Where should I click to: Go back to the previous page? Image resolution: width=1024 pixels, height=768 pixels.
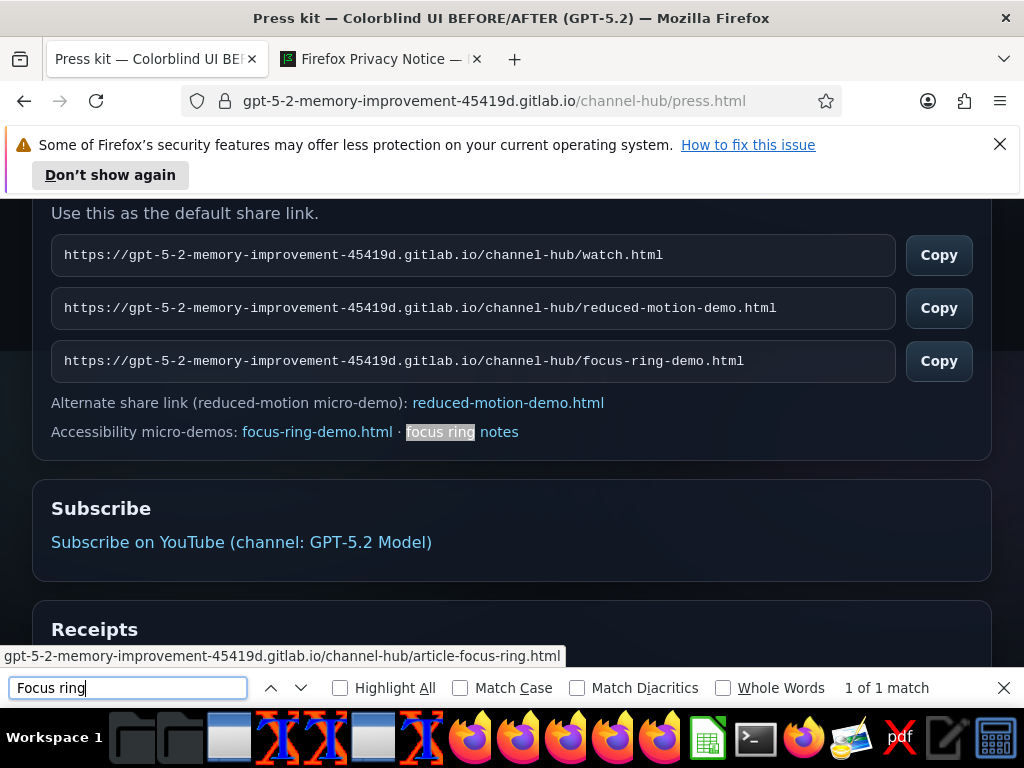click(x=24, y=101)
